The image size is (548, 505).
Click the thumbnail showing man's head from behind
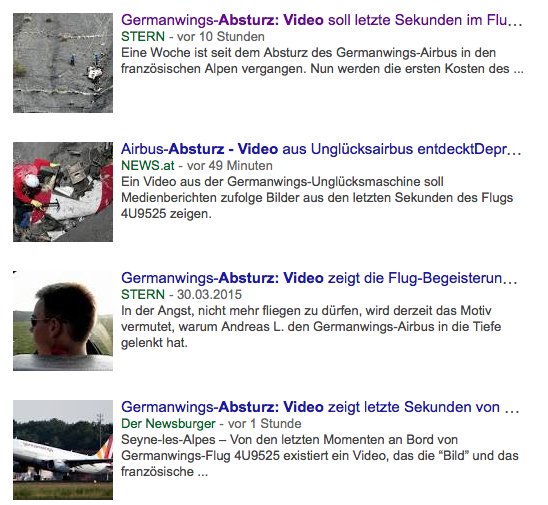coord(63,321)
